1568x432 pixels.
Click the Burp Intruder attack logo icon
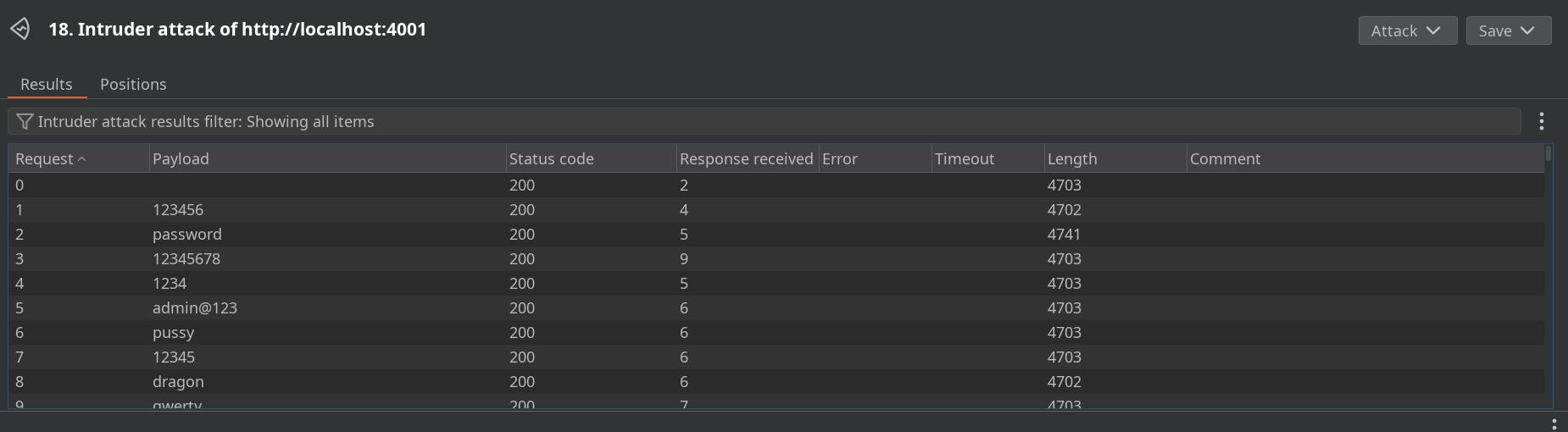point(20,29)
